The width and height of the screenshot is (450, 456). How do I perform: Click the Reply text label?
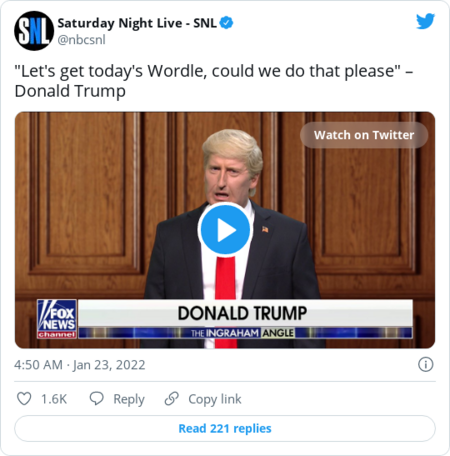(129, 399)
